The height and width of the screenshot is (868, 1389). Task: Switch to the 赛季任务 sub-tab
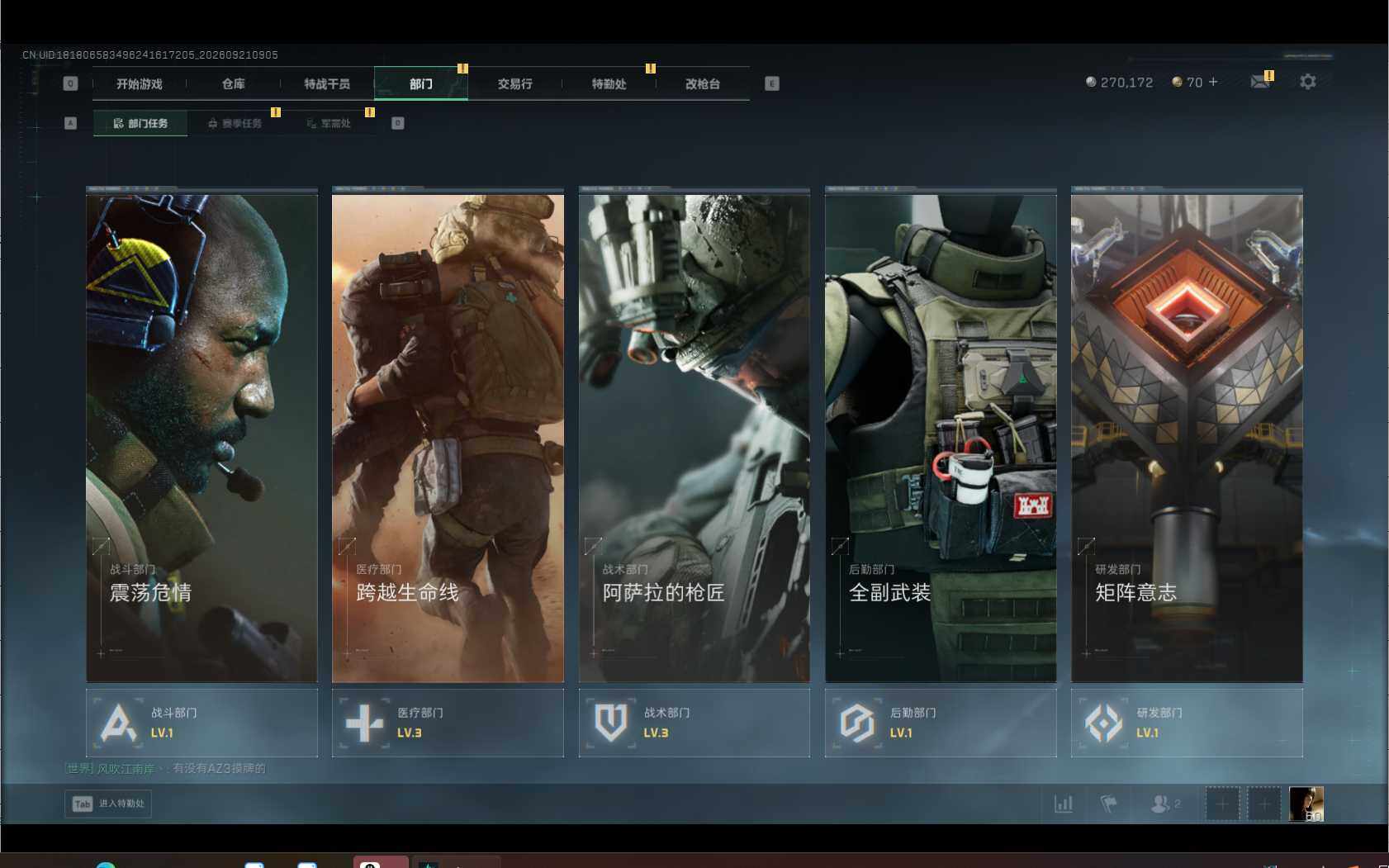point(235,123)
